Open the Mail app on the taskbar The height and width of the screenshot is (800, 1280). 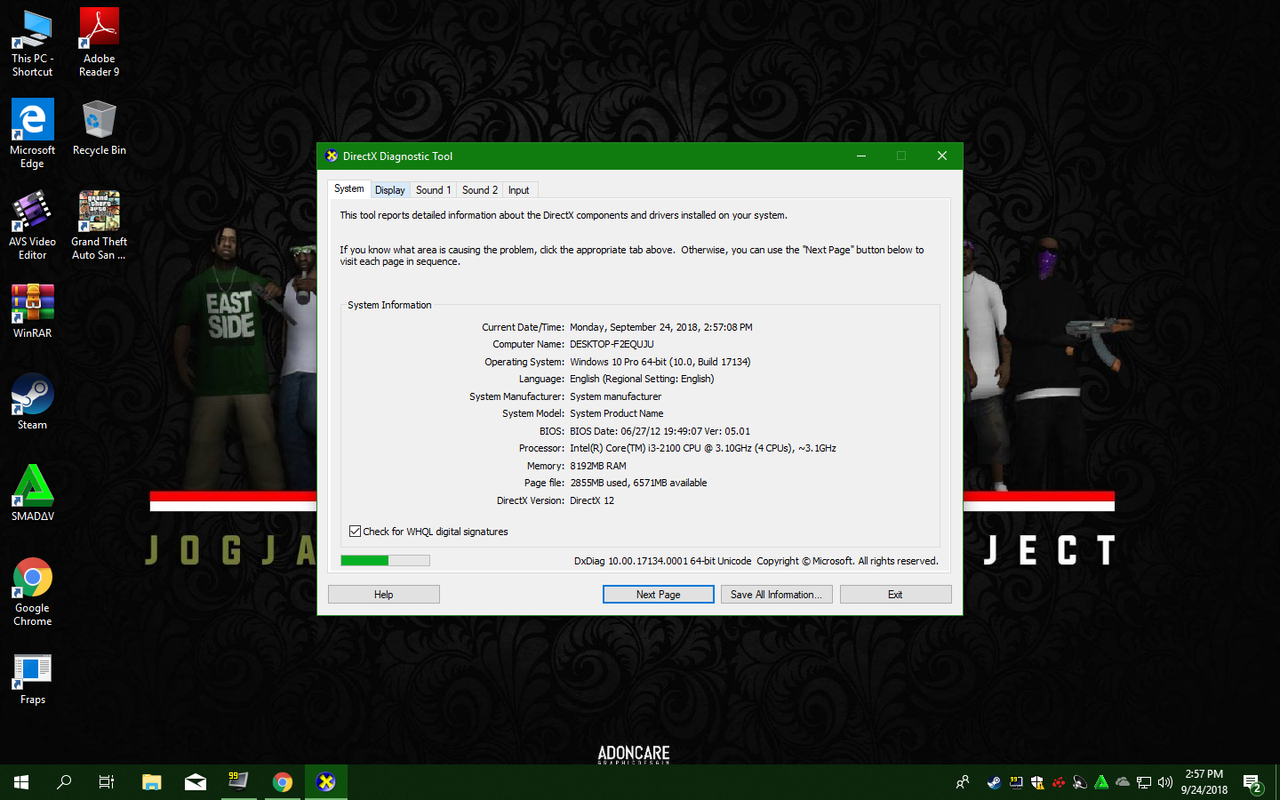[195, 782]
